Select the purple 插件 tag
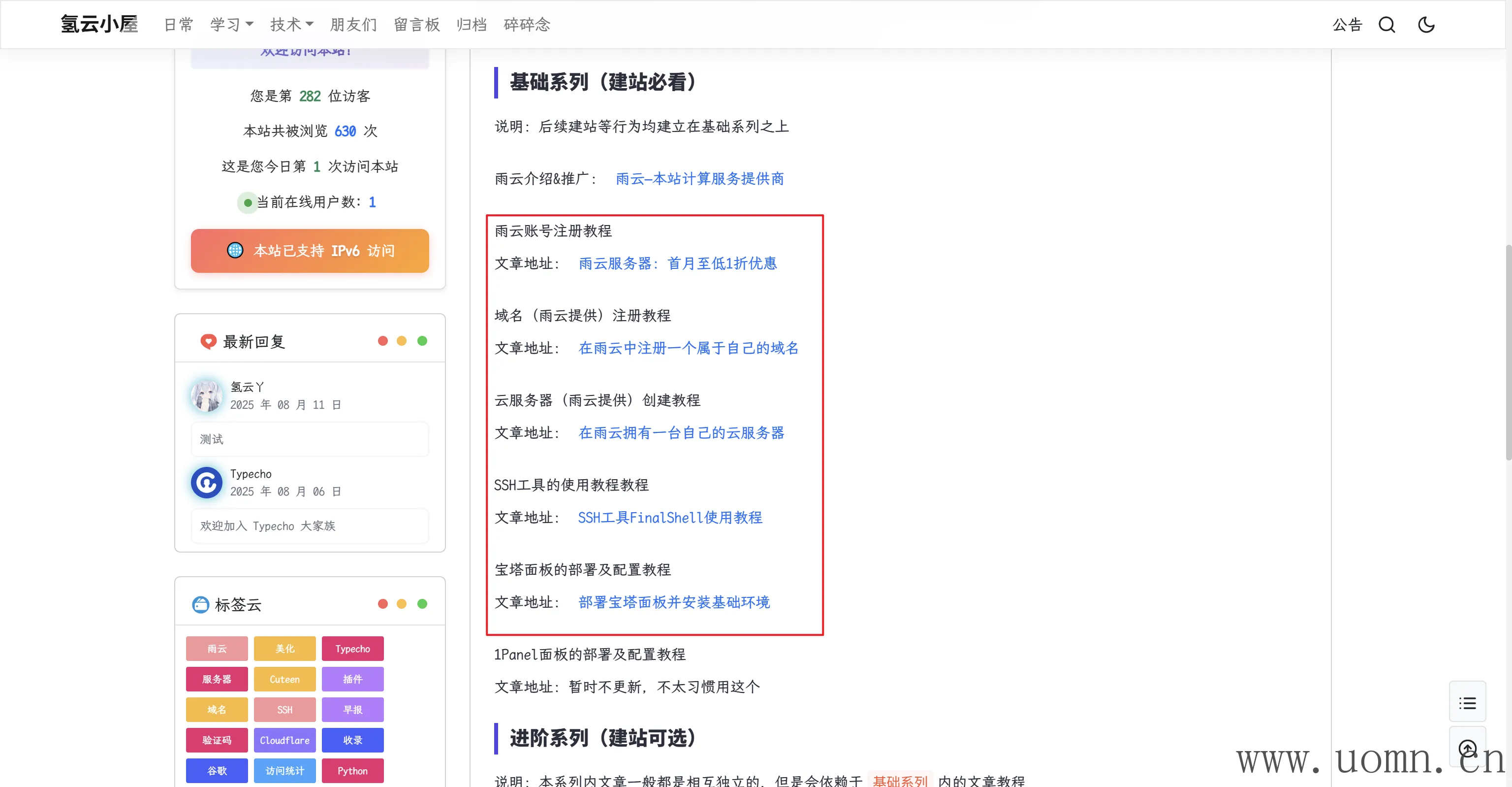The image size is (1512, 787). click(352, 679)
